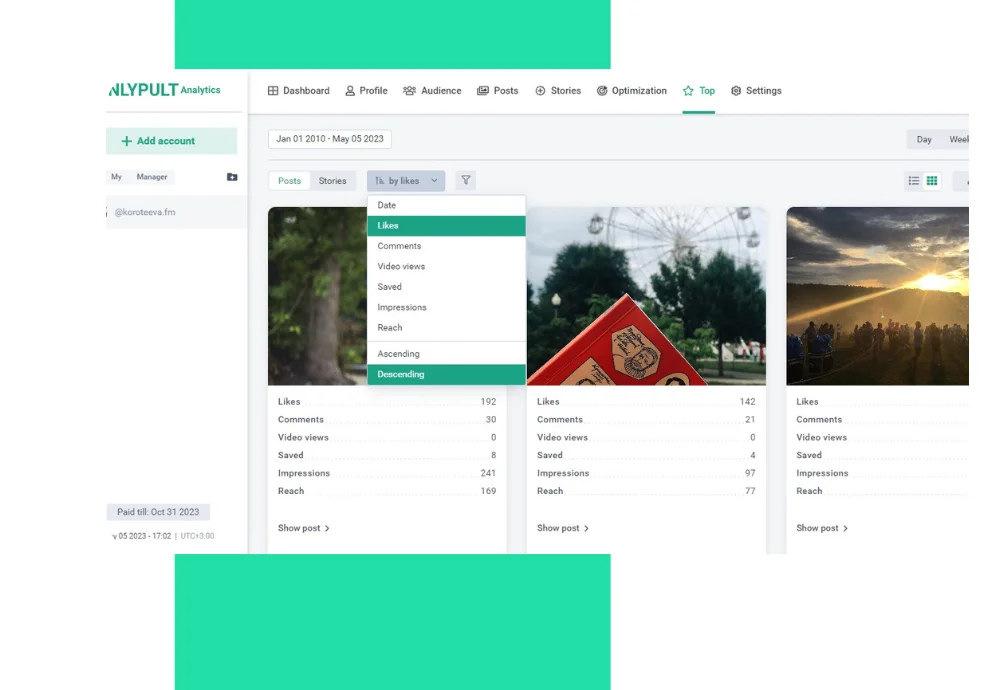The height and width of the screenshot is (690, 990).
Task: Open 'Show post' link under ferris wheel photo
Action: 562,528
